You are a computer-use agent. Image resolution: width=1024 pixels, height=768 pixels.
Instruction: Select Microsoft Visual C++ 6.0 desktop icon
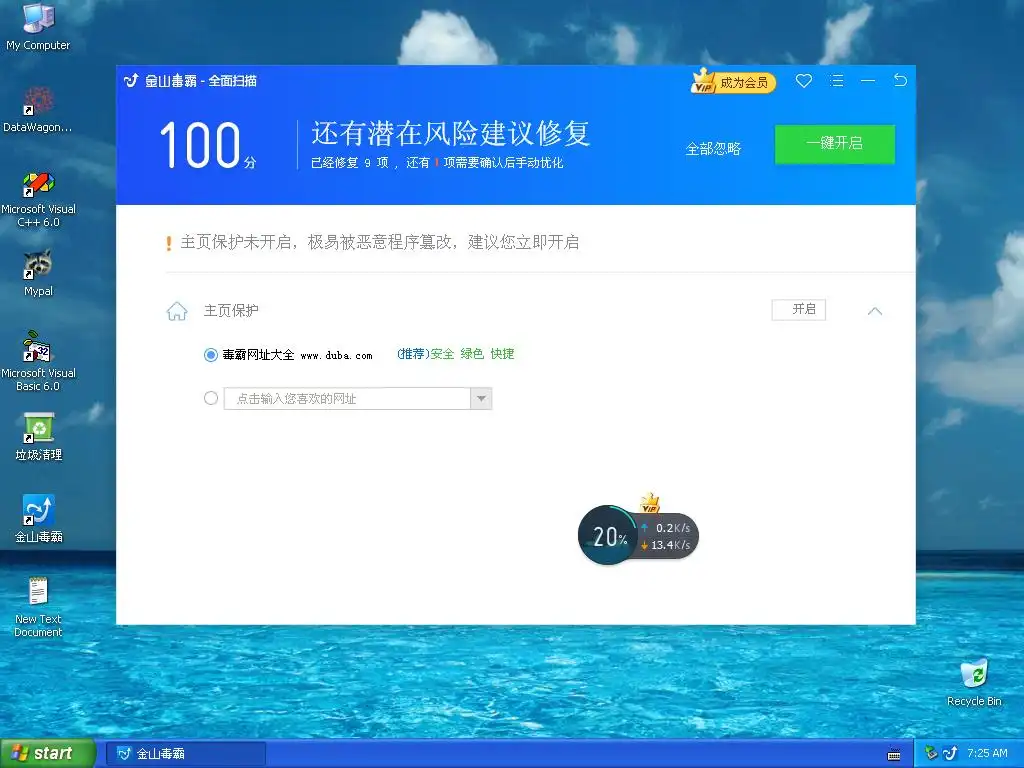pos(38,199)
